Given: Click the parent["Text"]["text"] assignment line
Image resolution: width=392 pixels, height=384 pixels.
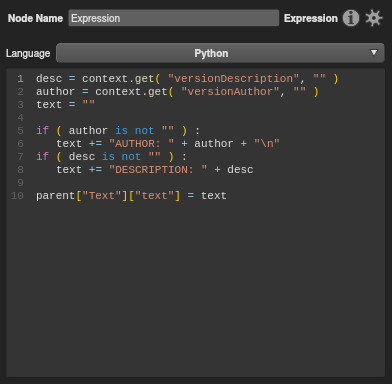Looking at the screenshot, I should (131, 196).
